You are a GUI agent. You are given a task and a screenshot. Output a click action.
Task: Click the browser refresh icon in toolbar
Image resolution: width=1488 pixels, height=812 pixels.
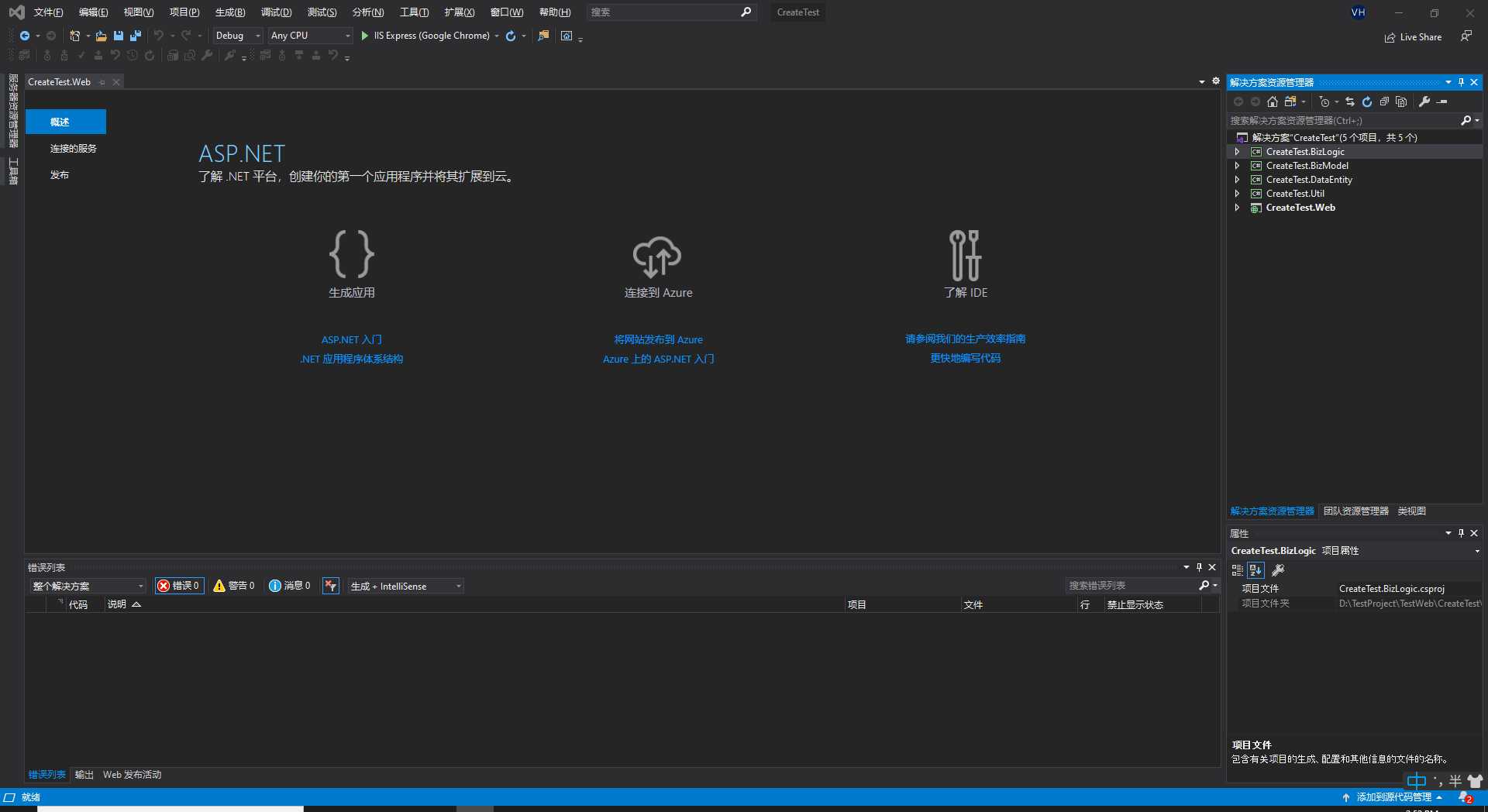pyautogui.click(x=511, y=36)
